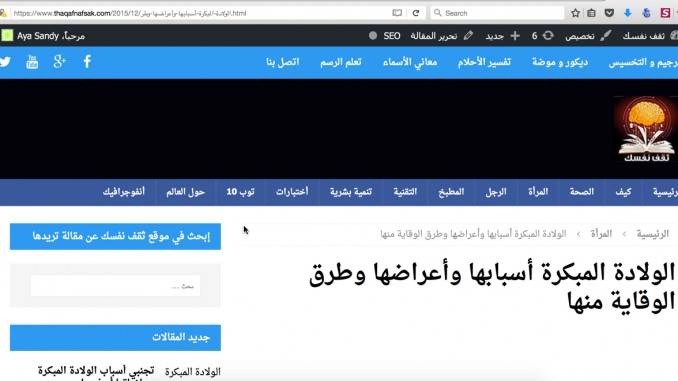The height and width of the screenshot is (381, 678).
Task: Open تخصيص in admin bar
Action: pyautogui.click(x=579, y=36)
